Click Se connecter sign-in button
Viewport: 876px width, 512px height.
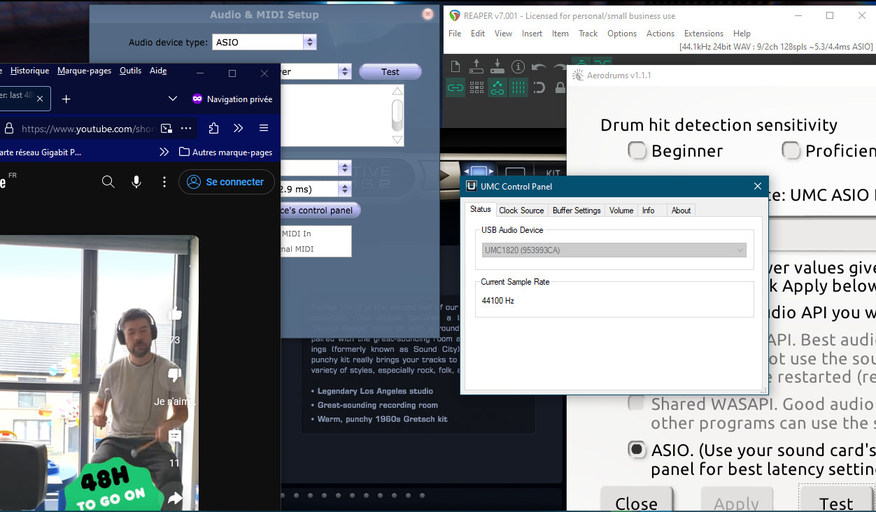[x=226, y=182]
